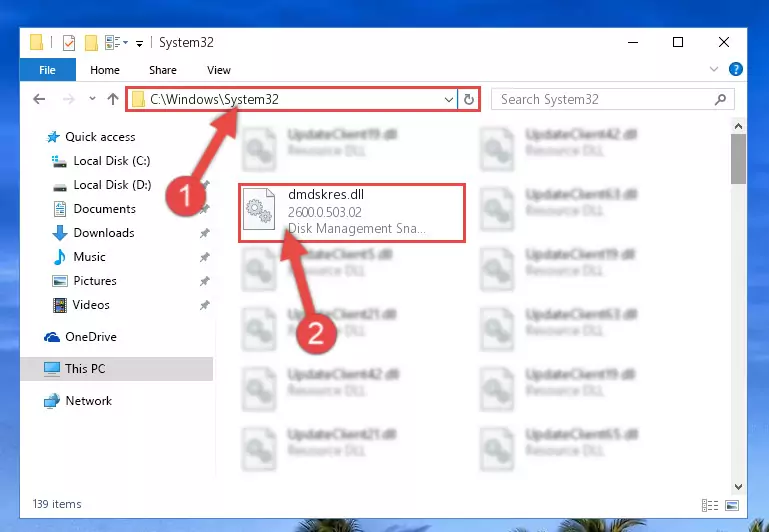Select This PC in navigation pane

[x=117, y=369]
